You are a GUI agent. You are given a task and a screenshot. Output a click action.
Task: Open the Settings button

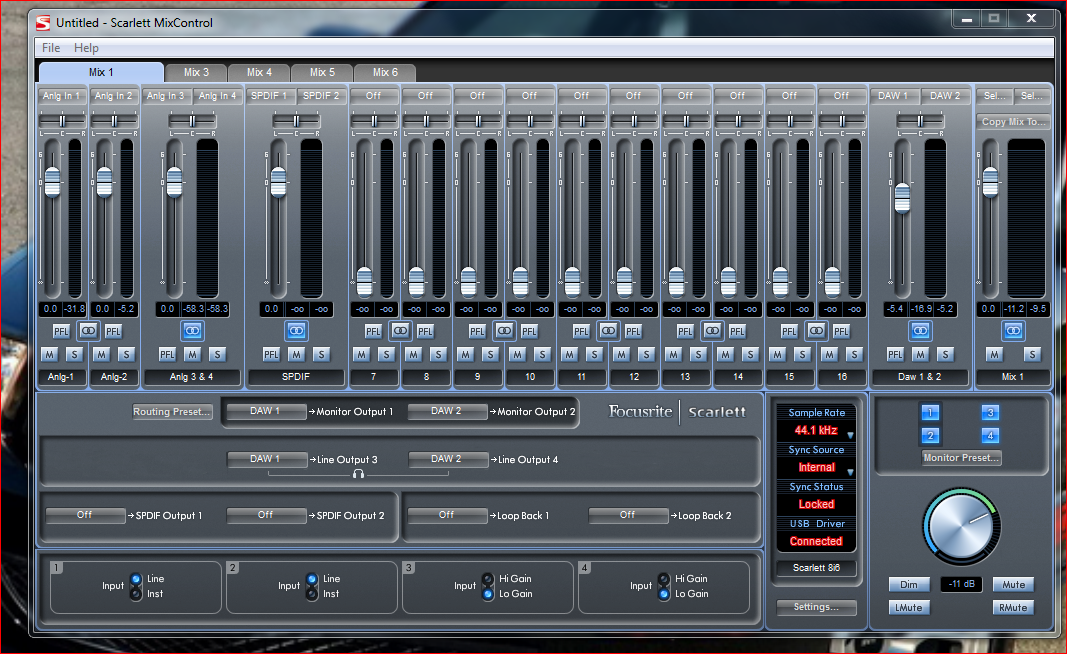[x=817, y=607]
